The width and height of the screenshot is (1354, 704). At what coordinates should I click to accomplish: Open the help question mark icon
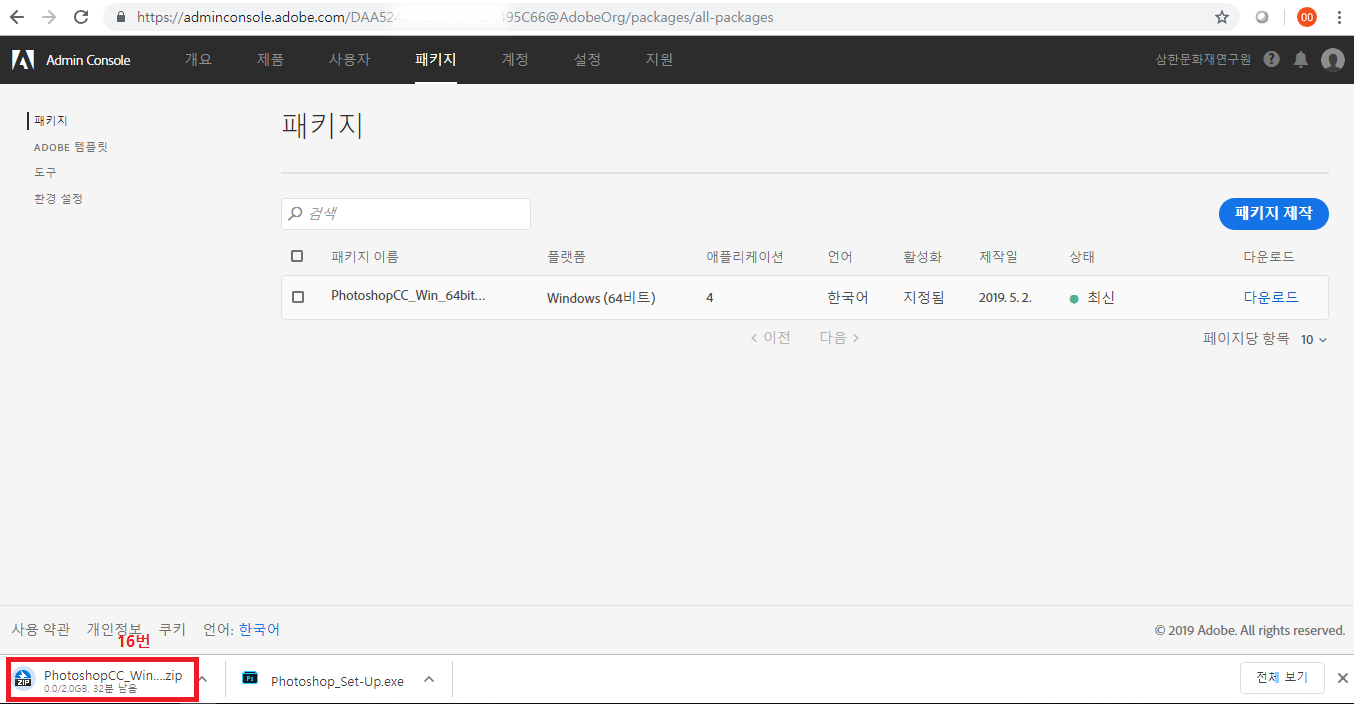pyautogui.click(x=1271, y=59)
